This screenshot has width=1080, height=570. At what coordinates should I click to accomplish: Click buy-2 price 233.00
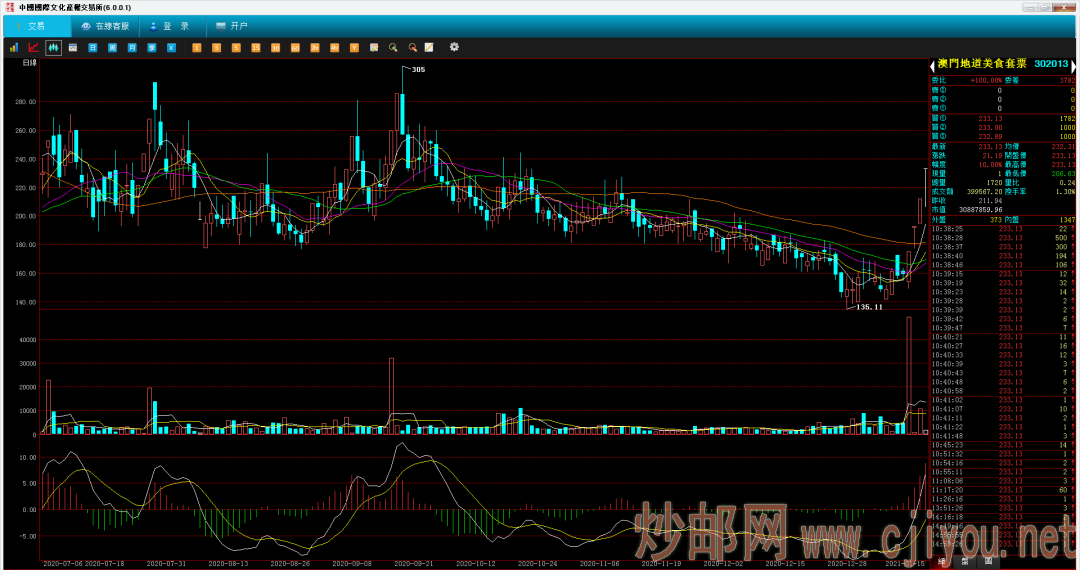pos(990,127)
